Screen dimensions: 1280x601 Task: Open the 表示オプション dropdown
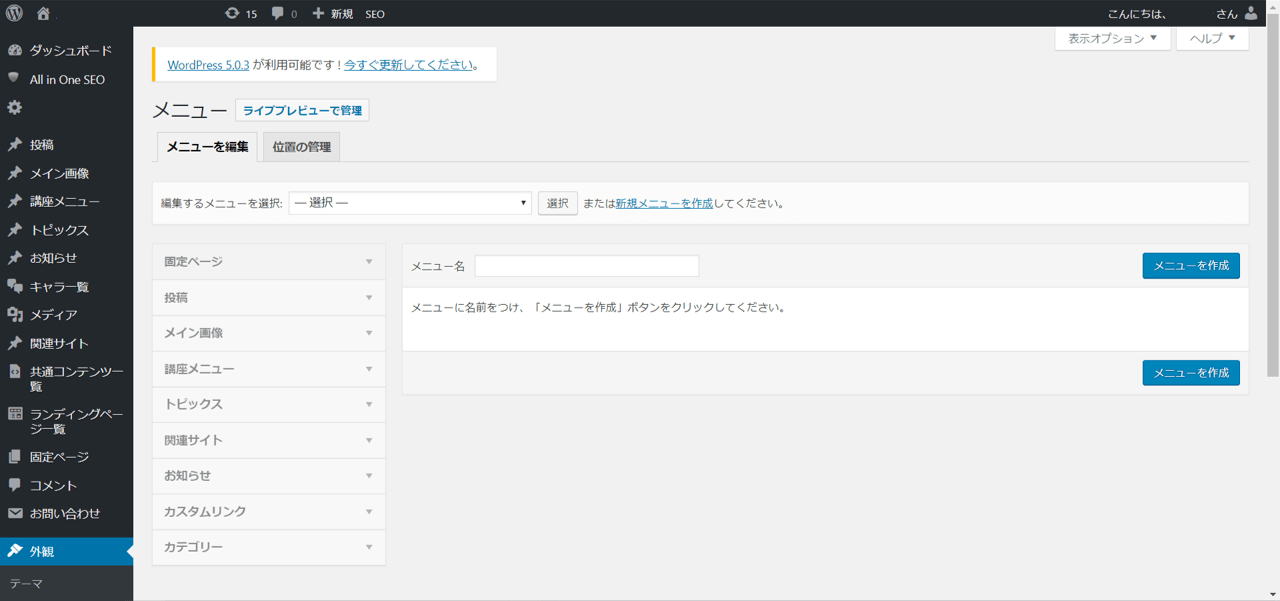point(1112,38)
